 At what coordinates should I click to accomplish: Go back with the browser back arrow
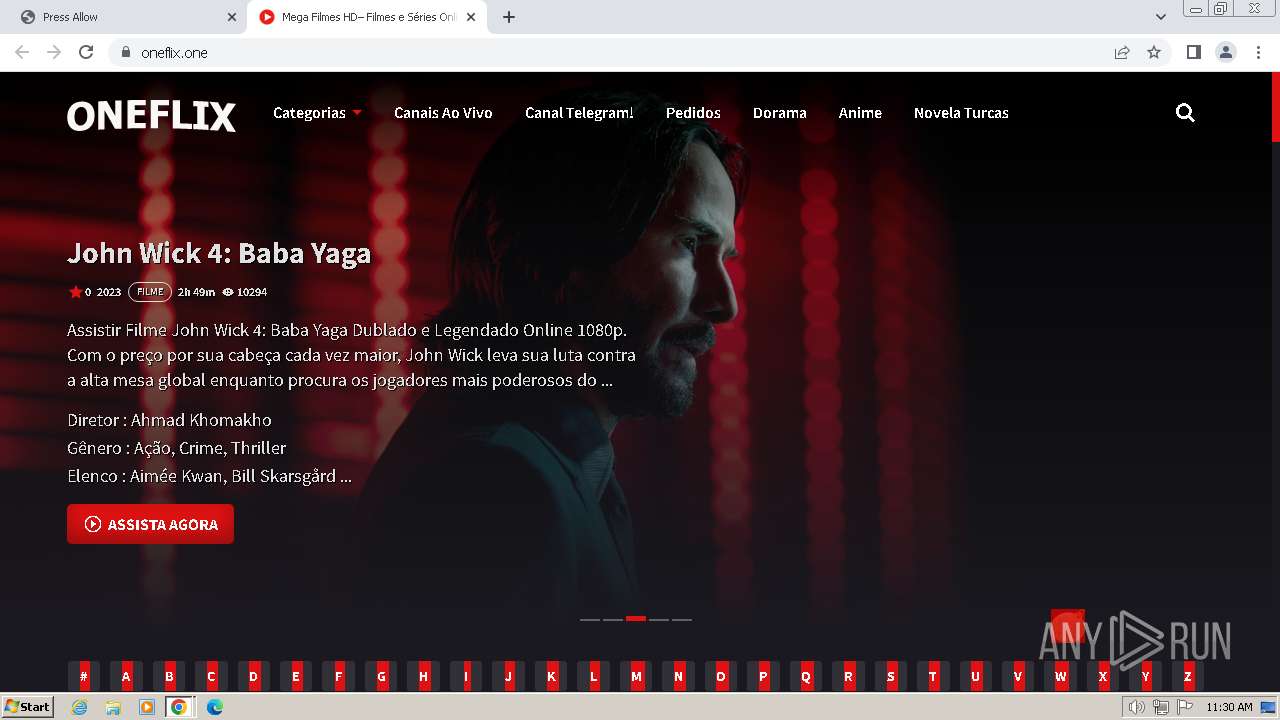tap(22, 52)
